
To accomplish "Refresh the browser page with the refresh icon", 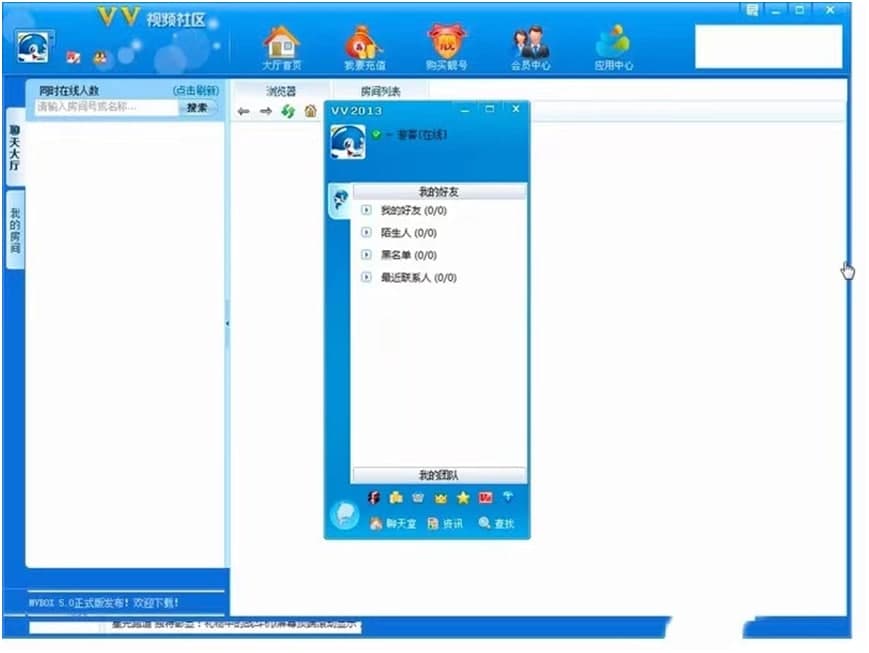I will (x=288, y=111).
